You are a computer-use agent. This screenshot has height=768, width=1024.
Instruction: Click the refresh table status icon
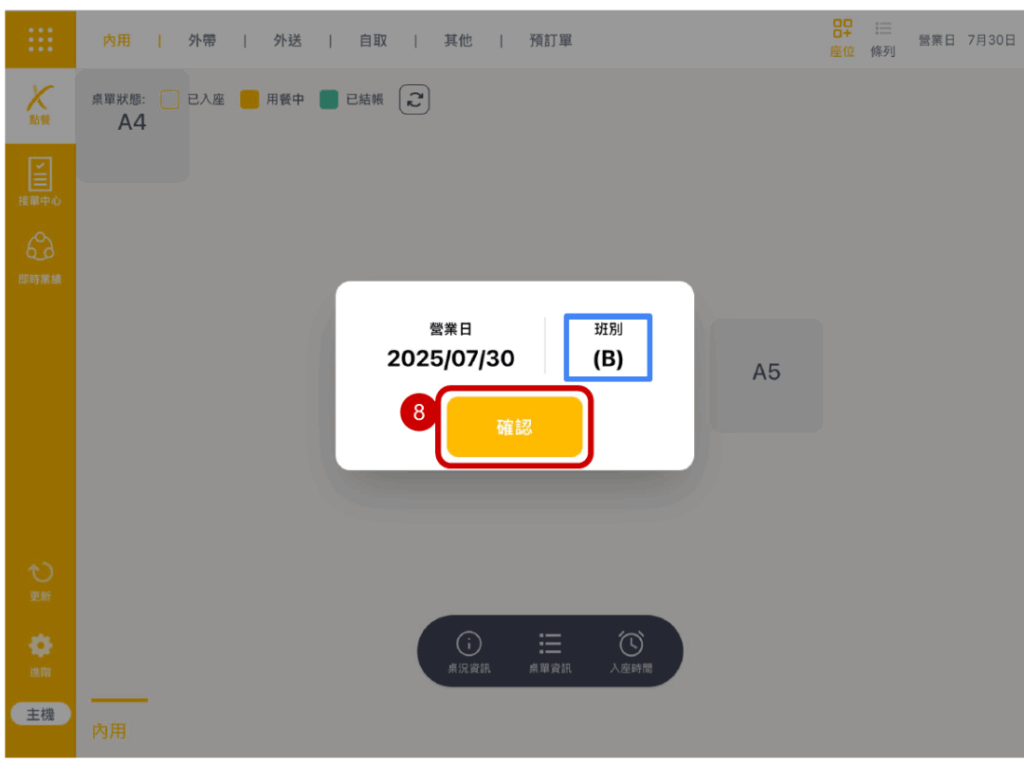[414, 99]
